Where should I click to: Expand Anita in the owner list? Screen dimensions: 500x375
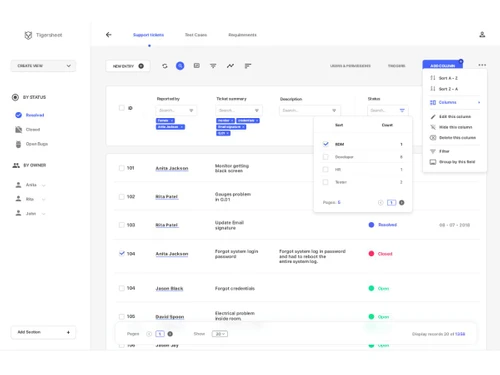click(44, 185)
